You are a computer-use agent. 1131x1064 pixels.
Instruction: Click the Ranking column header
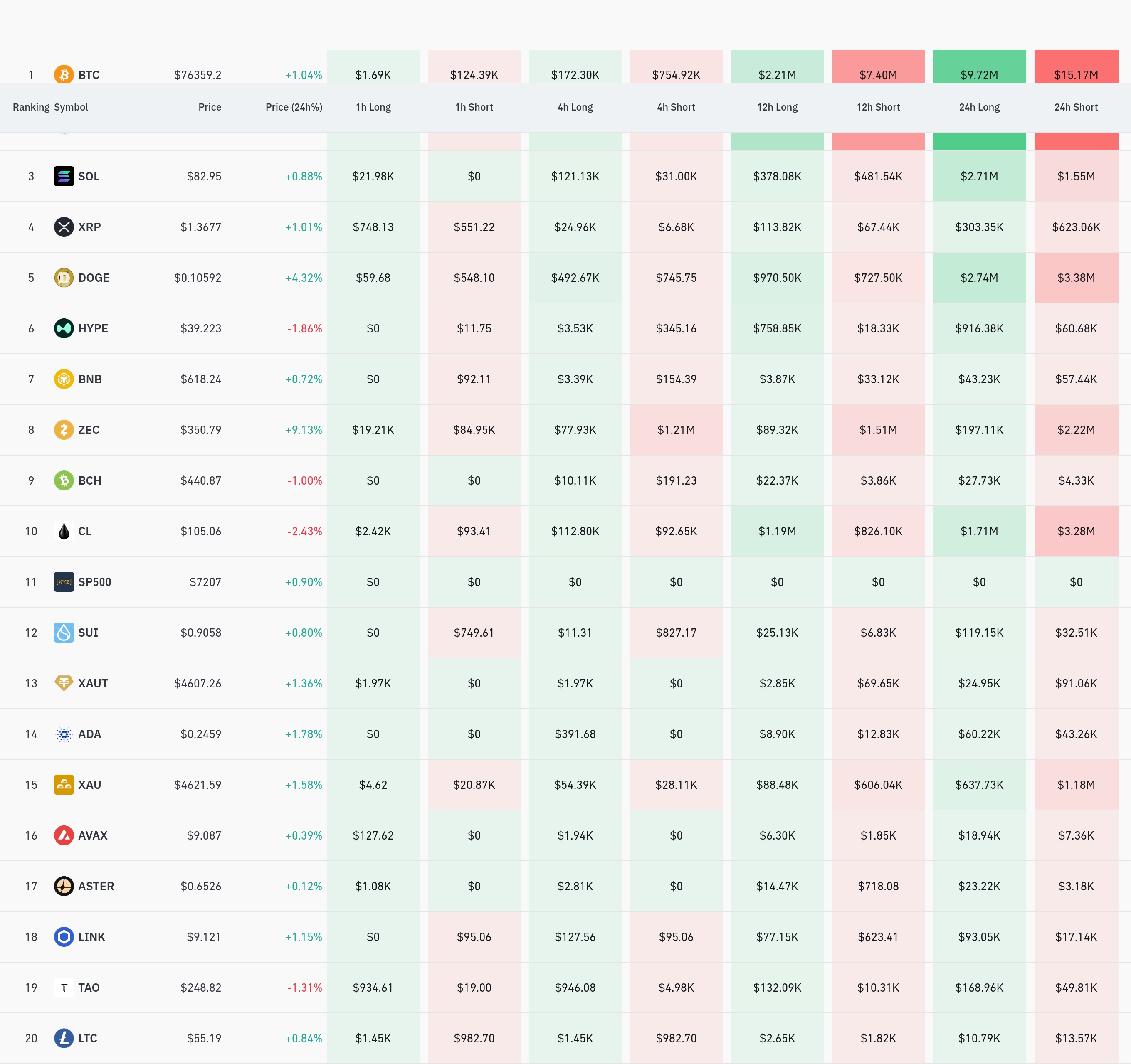tap(31, 107)
